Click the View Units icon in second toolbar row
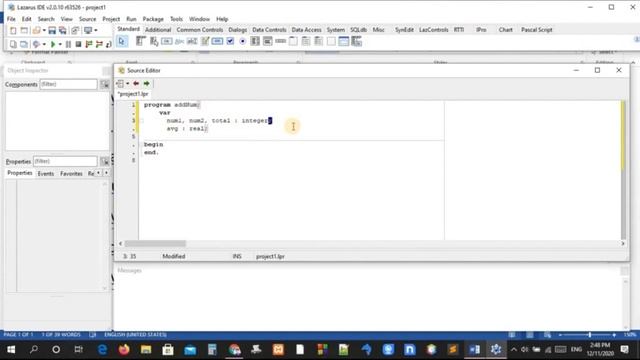This screenshot has height=360, width=640. [13, 44]
